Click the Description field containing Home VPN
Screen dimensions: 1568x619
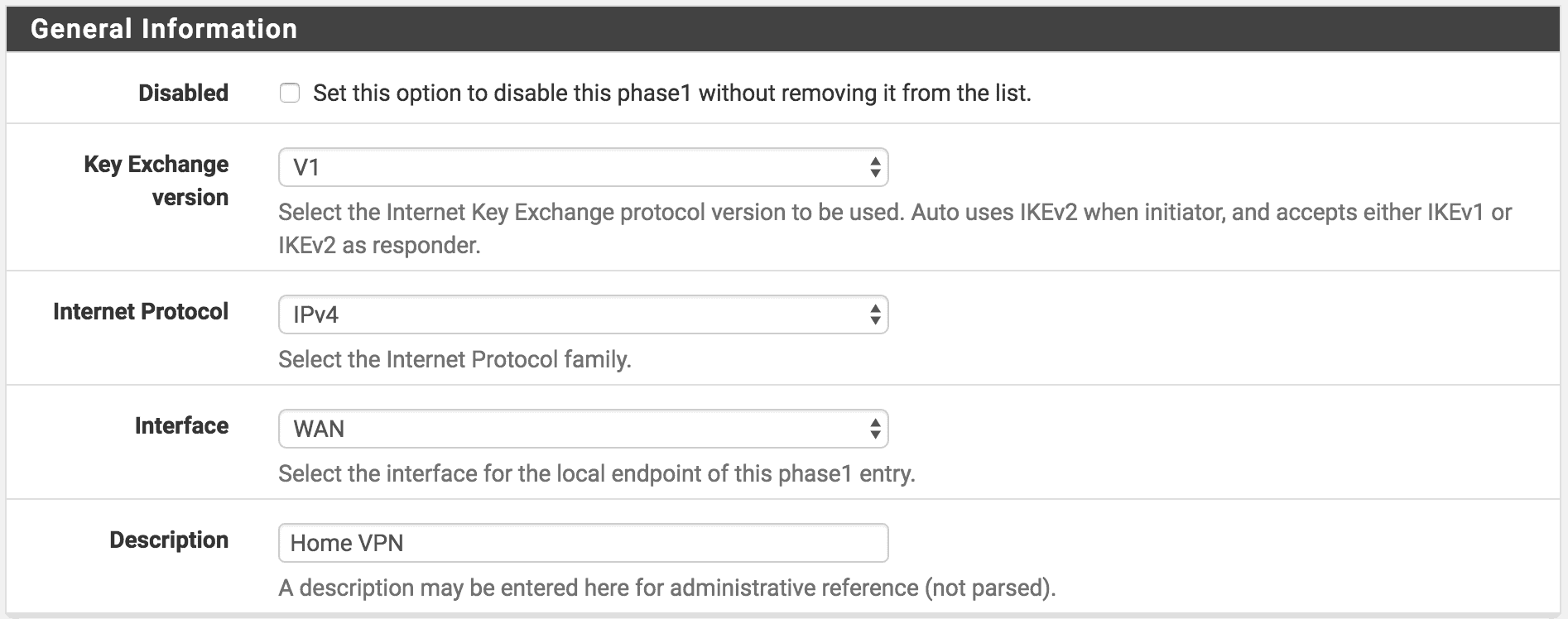click(x=583, y=543)
